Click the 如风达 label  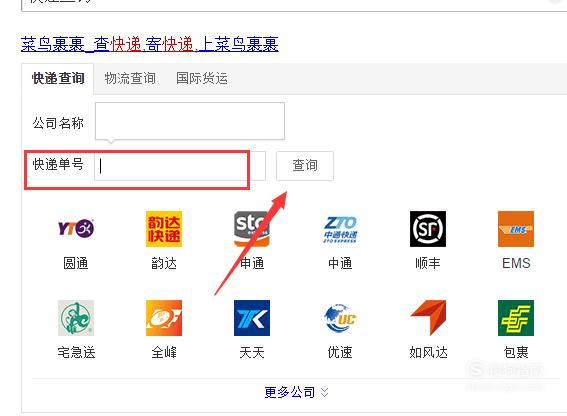[x=428, y=352]
